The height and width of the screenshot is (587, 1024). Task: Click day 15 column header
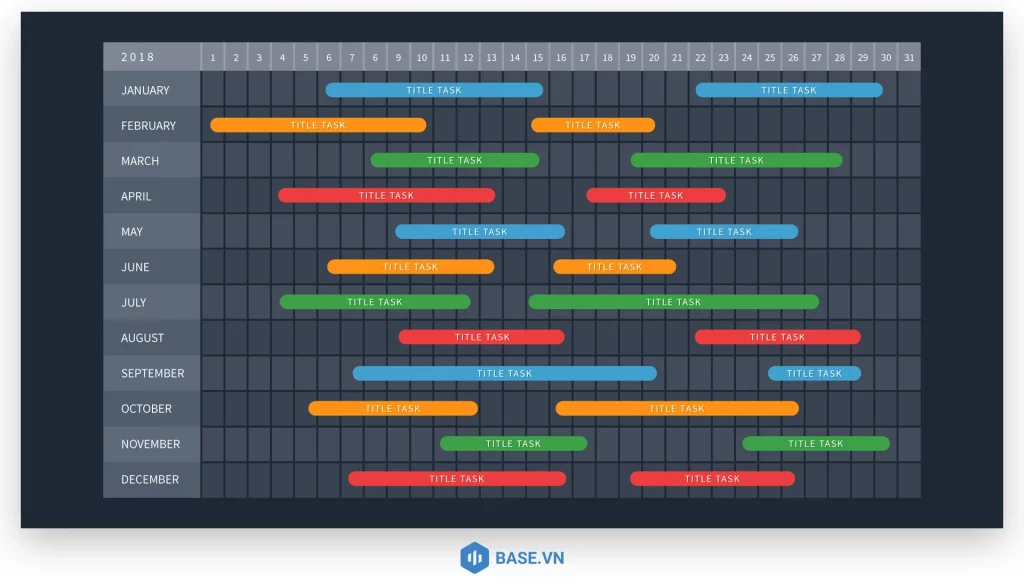pyautogui.click(x=538, y=58)
